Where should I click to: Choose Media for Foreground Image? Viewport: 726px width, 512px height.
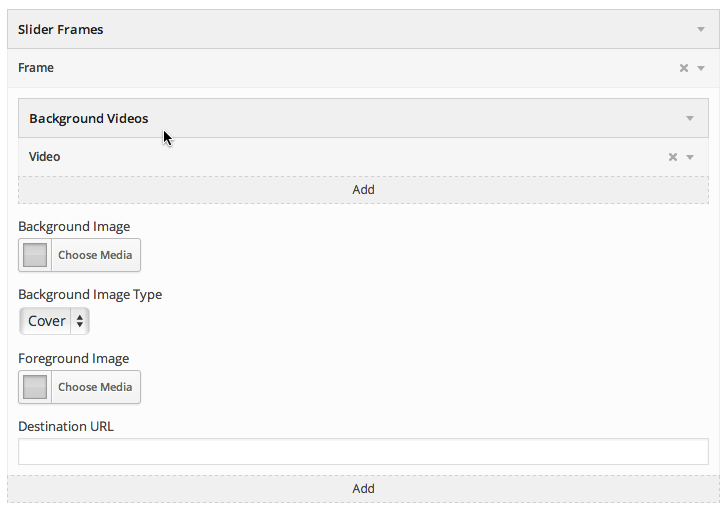[95, 387]
